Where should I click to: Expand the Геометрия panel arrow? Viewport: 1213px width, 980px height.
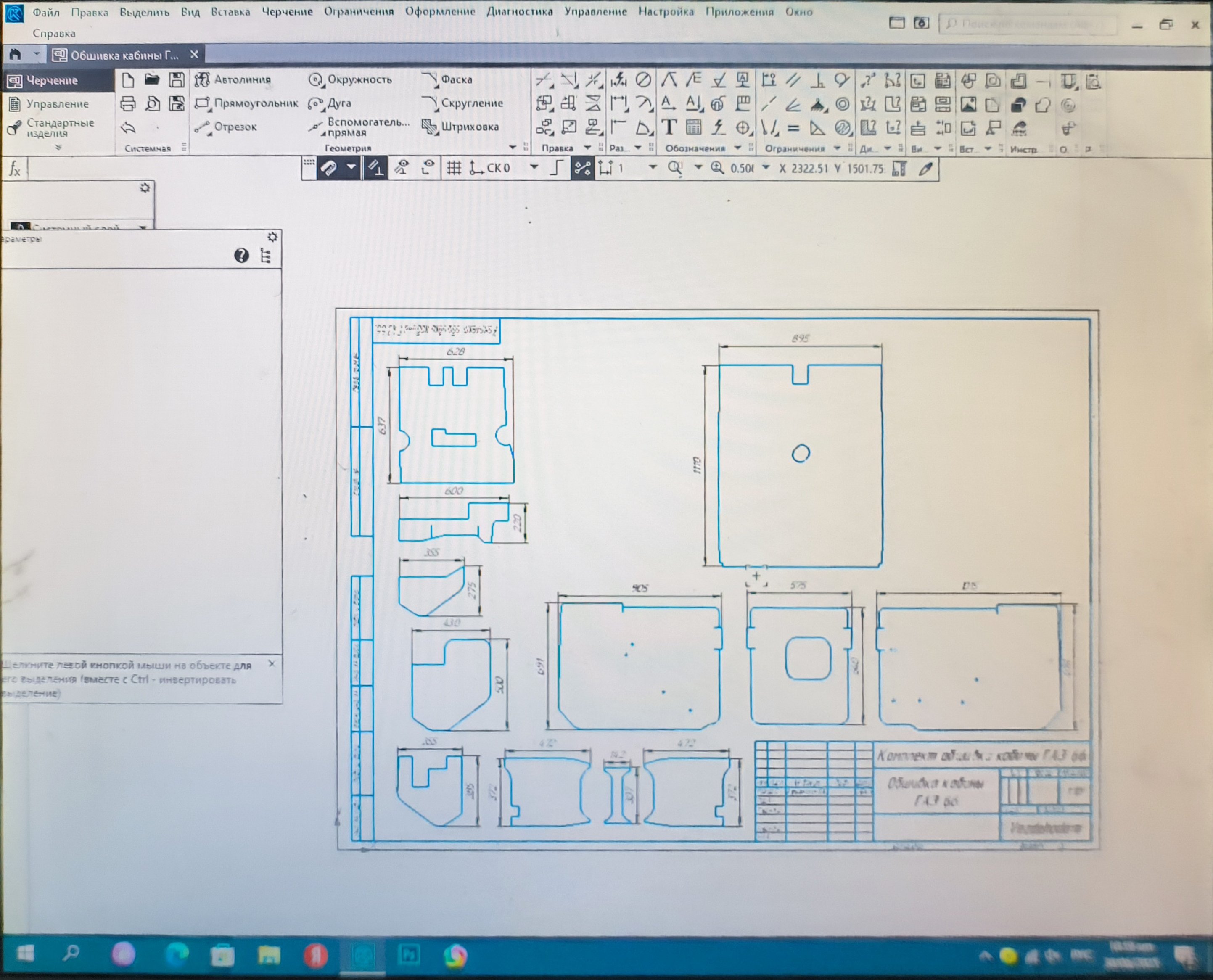513,148
